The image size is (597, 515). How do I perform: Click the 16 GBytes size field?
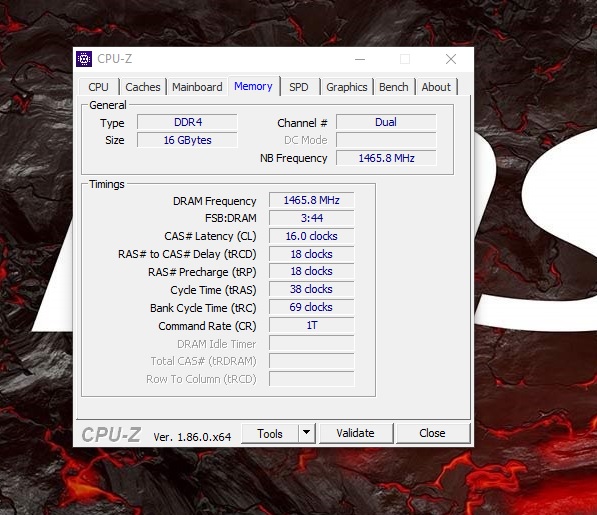pos(187,140)
